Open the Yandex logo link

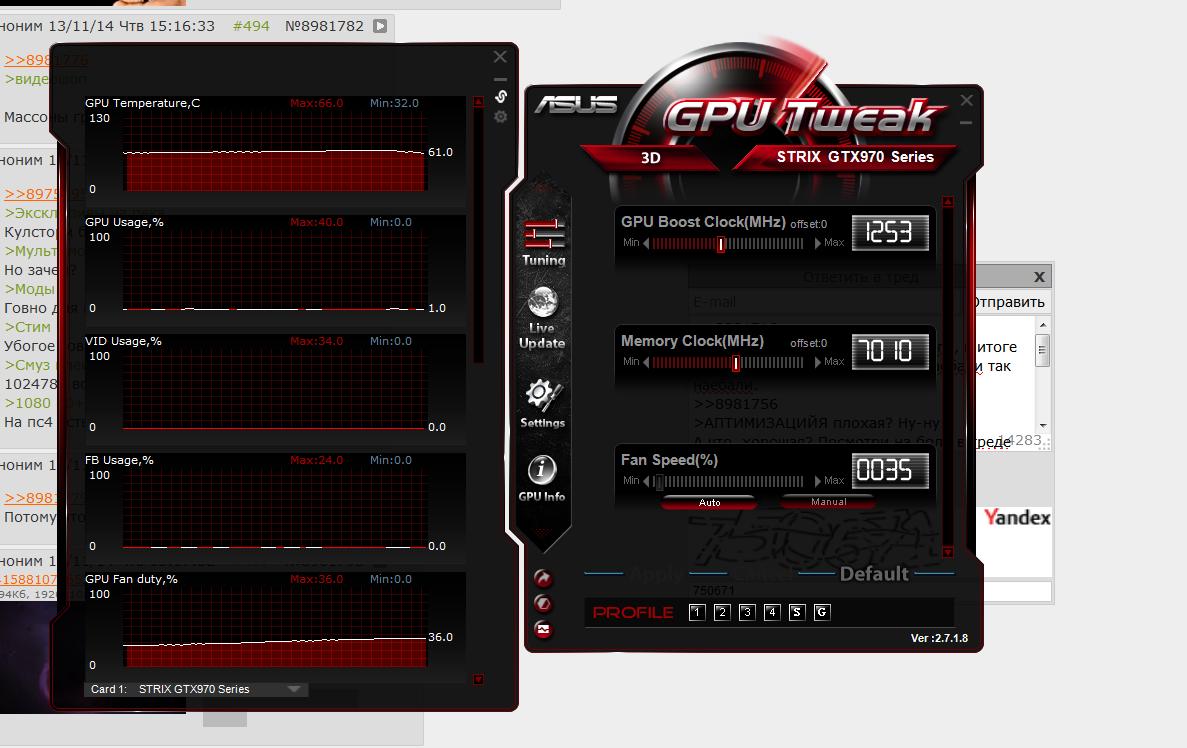click(1017, 517)
